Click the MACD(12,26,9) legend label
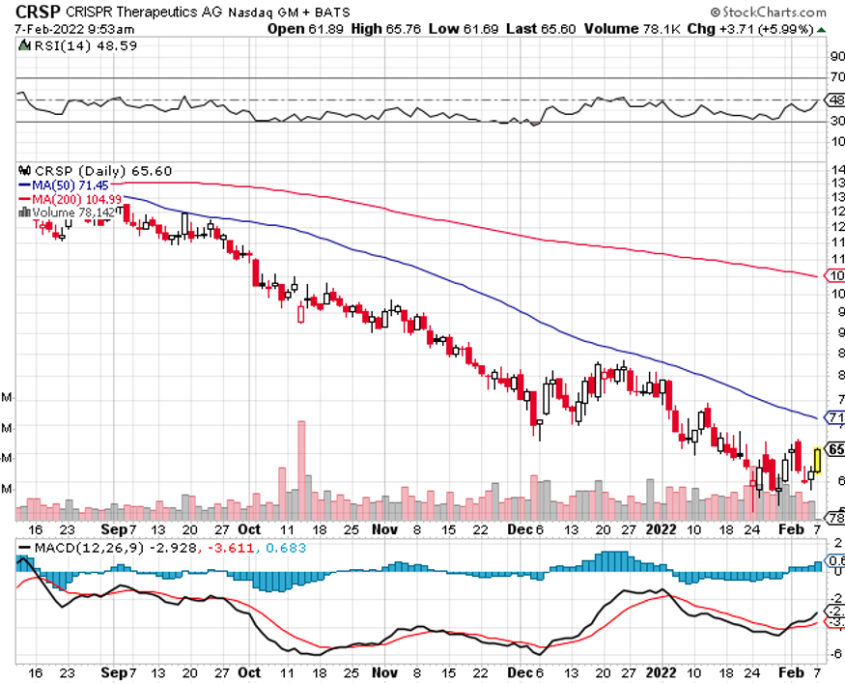The width and height of the screenshot is (845, 684). point(89,548)
